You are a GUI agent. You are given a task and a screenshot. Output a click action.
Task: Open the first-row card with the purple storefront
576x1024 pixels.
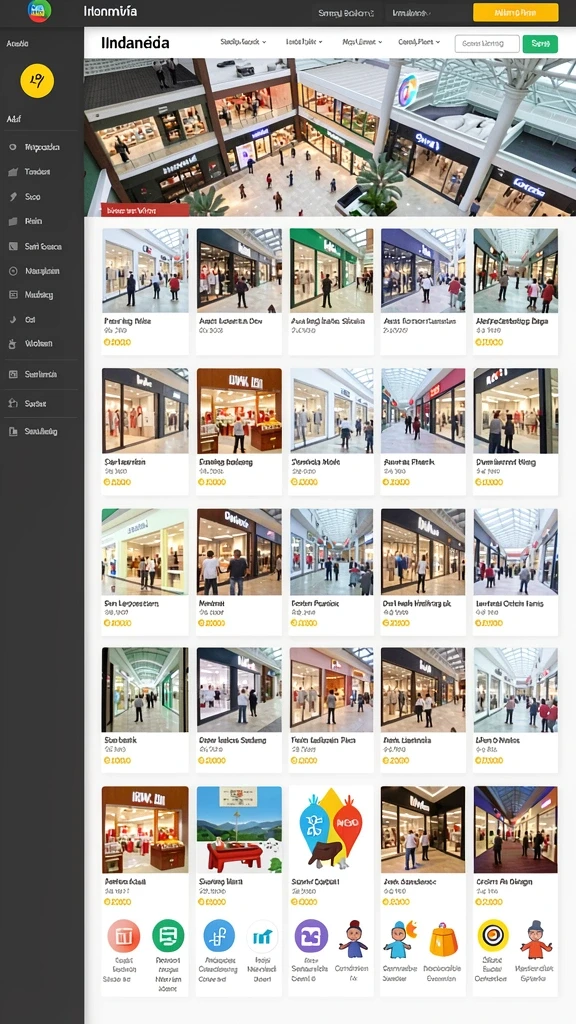423,291
